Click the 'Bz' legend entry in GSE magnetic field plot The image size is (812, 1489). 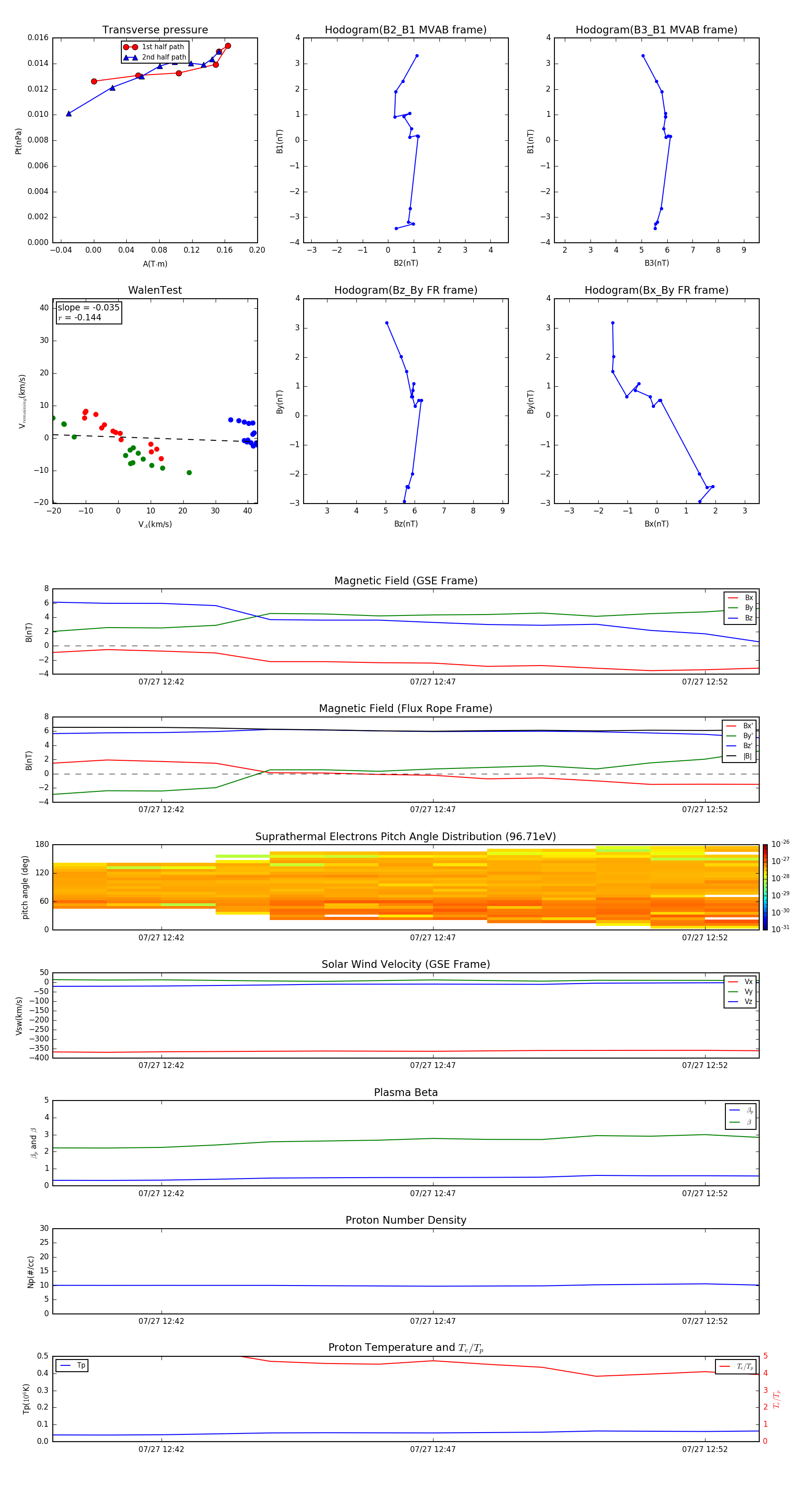[x=740, y=618]
